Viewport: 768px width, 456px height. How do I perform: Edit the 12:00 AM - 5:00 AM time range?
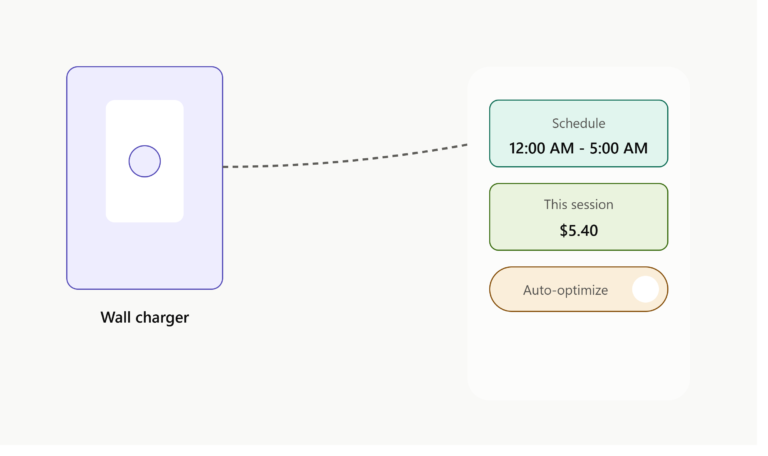(578, 148)
